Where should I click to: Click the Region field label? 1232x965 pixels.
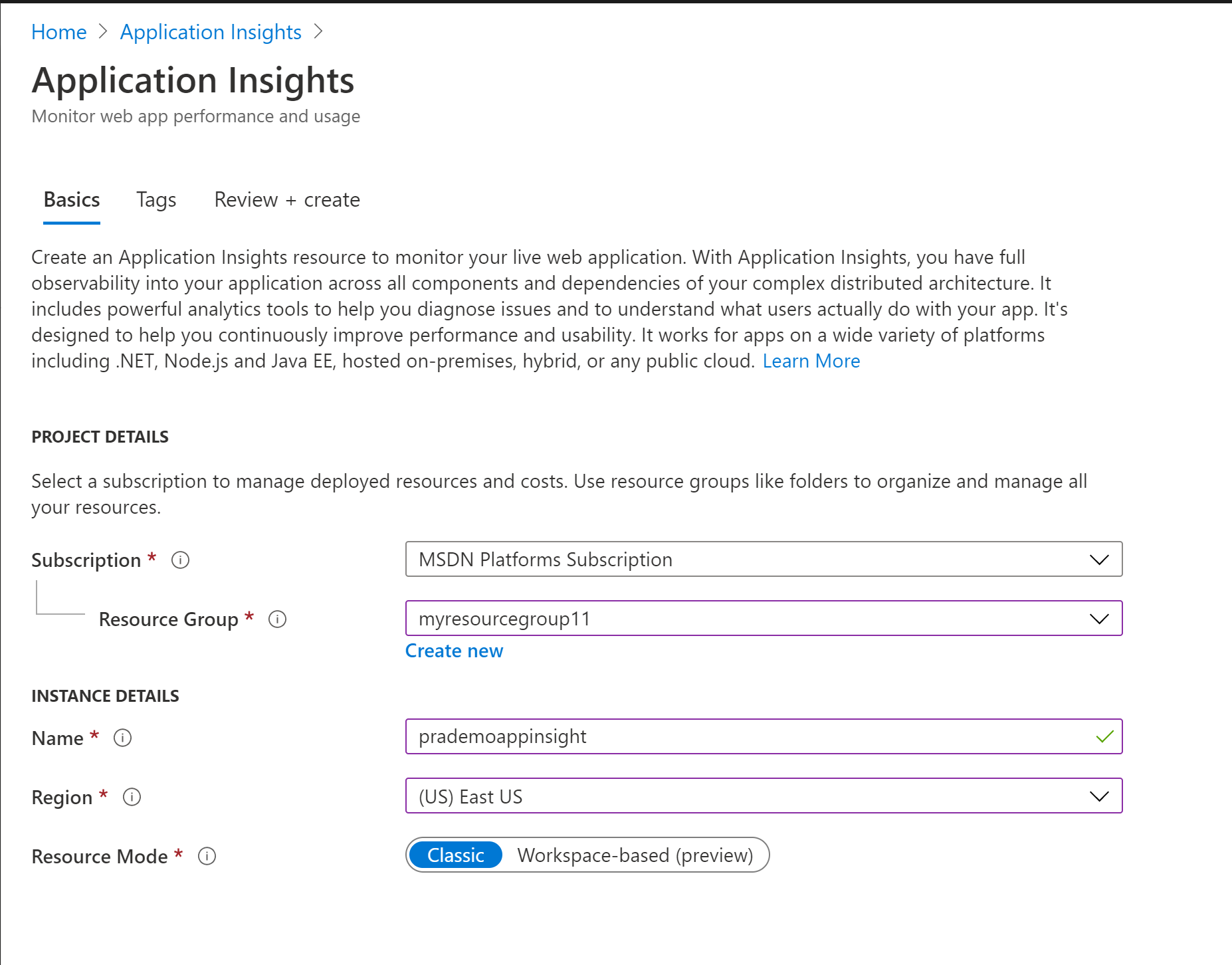pos(62,797)
